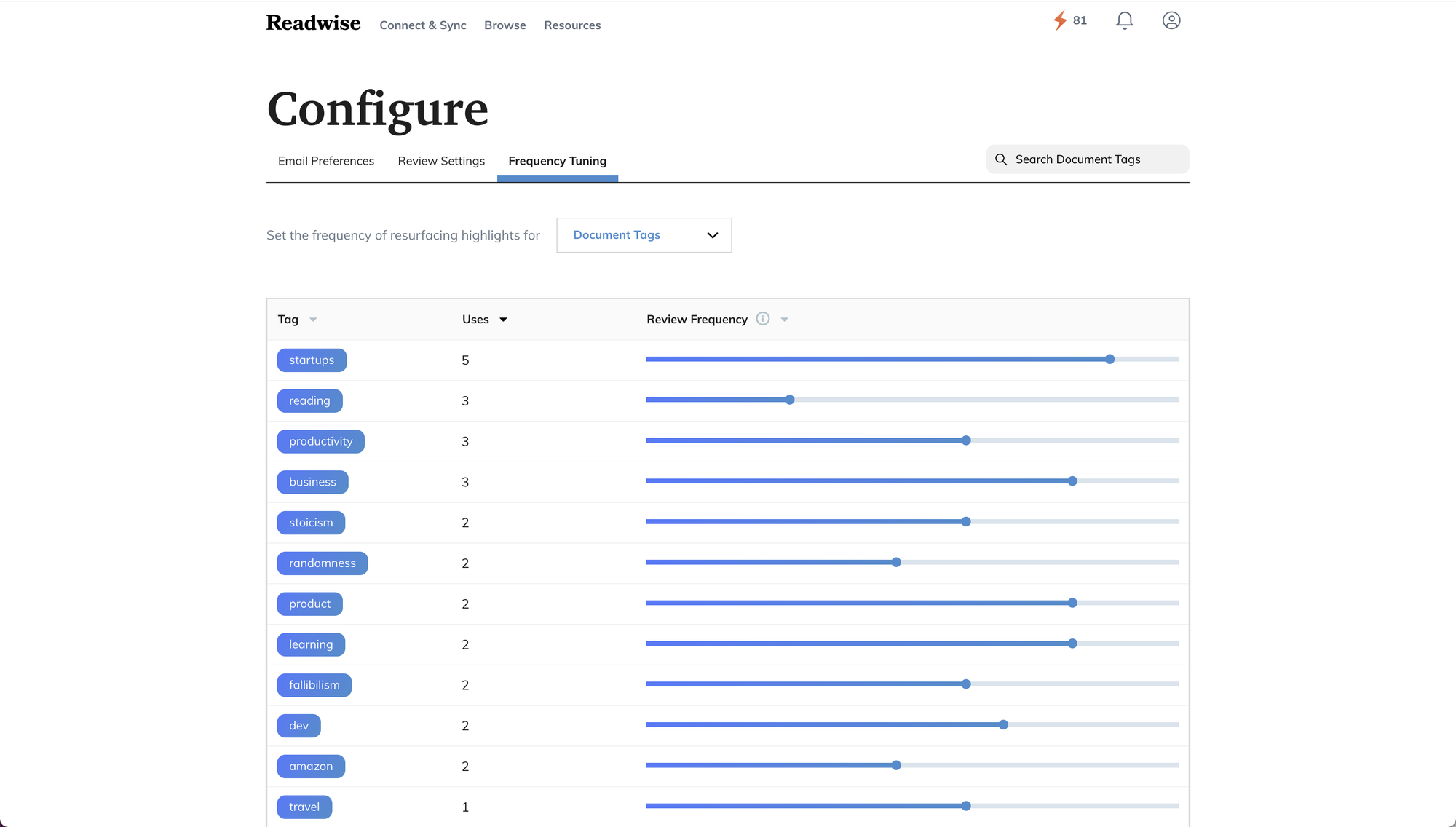Click the stoicism tag
This screenshot has height=827, width=1456.
(x=311, y=523)
